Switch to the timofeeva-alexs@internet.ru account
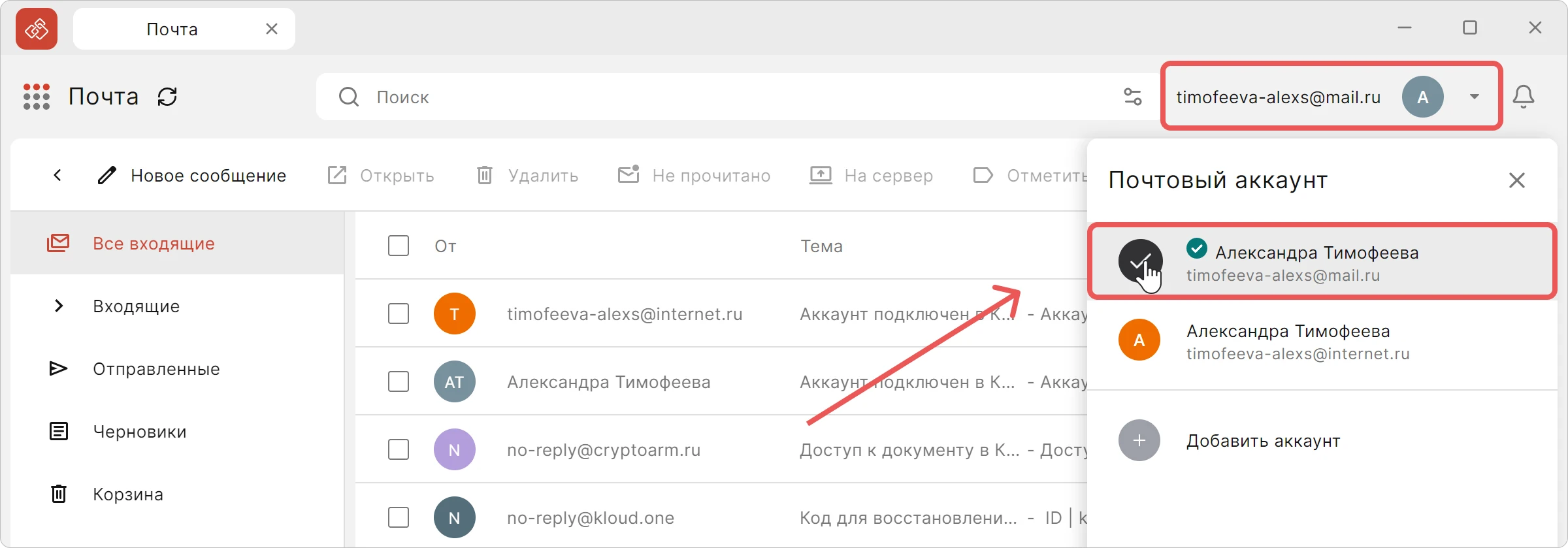 coord(1322,341)
